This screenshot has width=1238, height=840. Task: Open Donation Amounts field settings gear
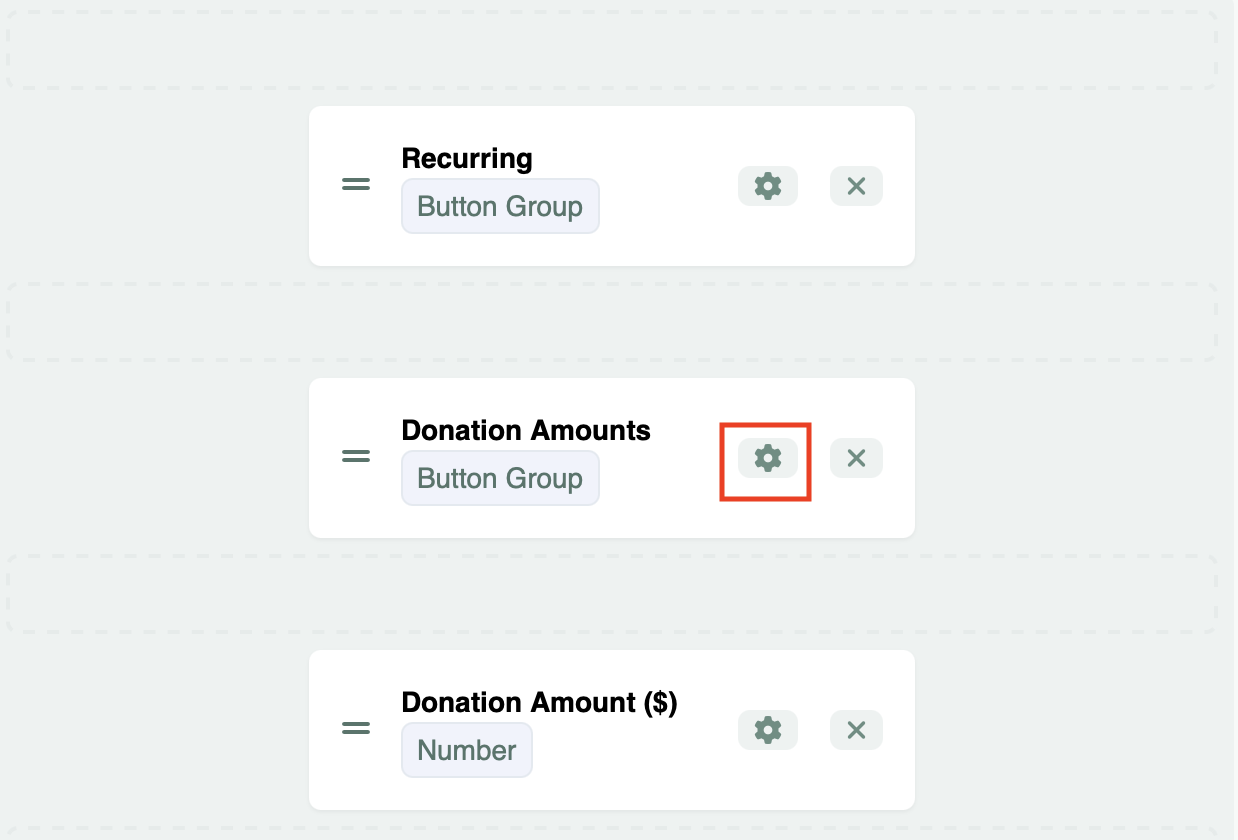[767, 458]
